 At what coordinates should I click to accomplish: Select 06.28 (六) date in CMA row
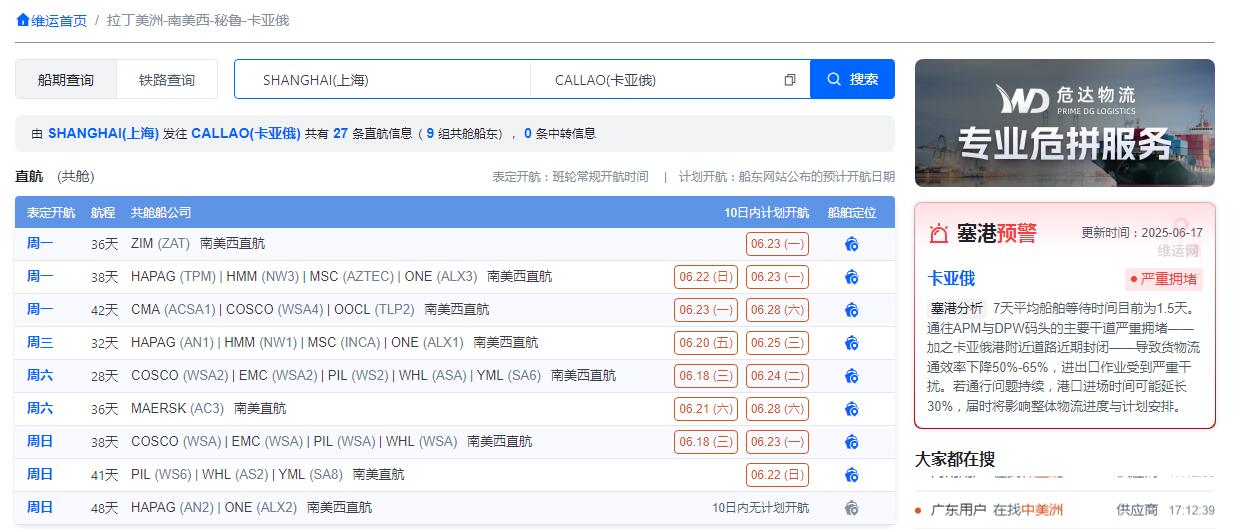777,310
